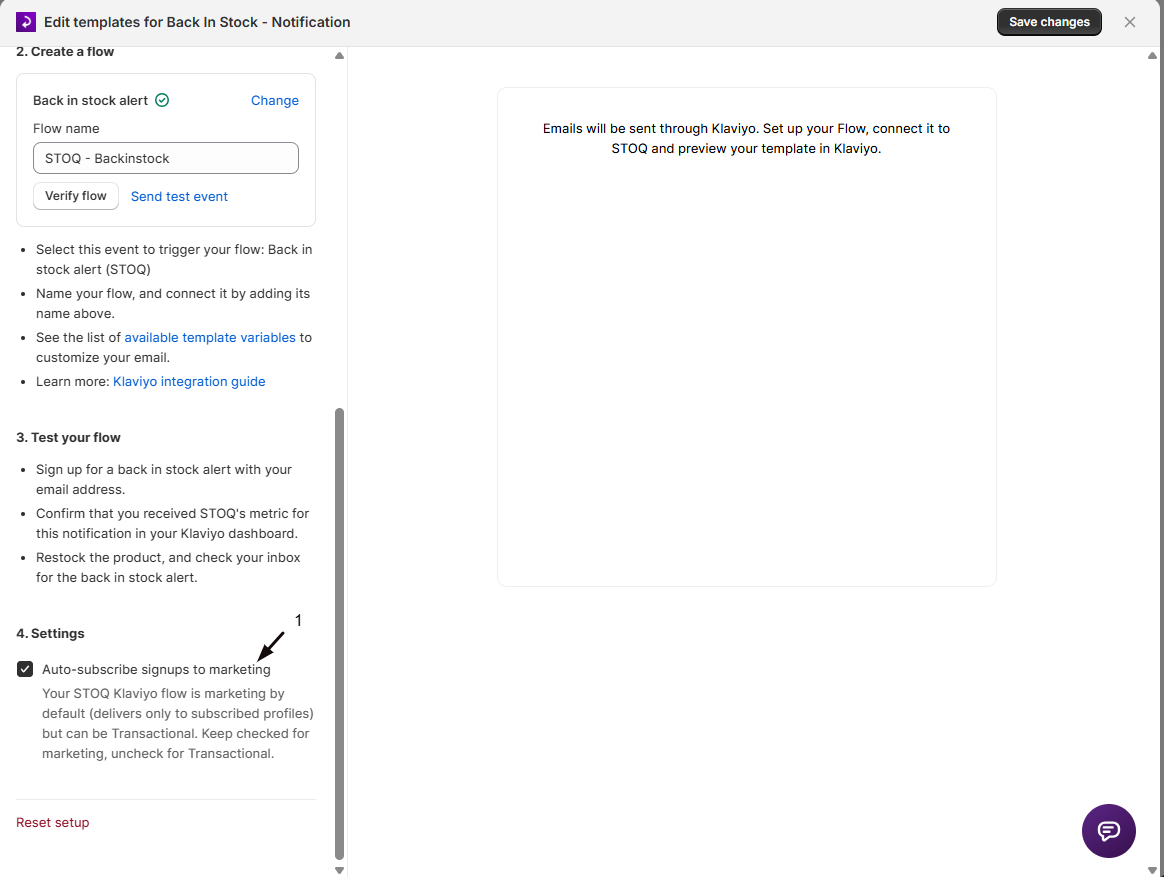Click the 'Name your flow' bullet text

[x=173, y=303]
